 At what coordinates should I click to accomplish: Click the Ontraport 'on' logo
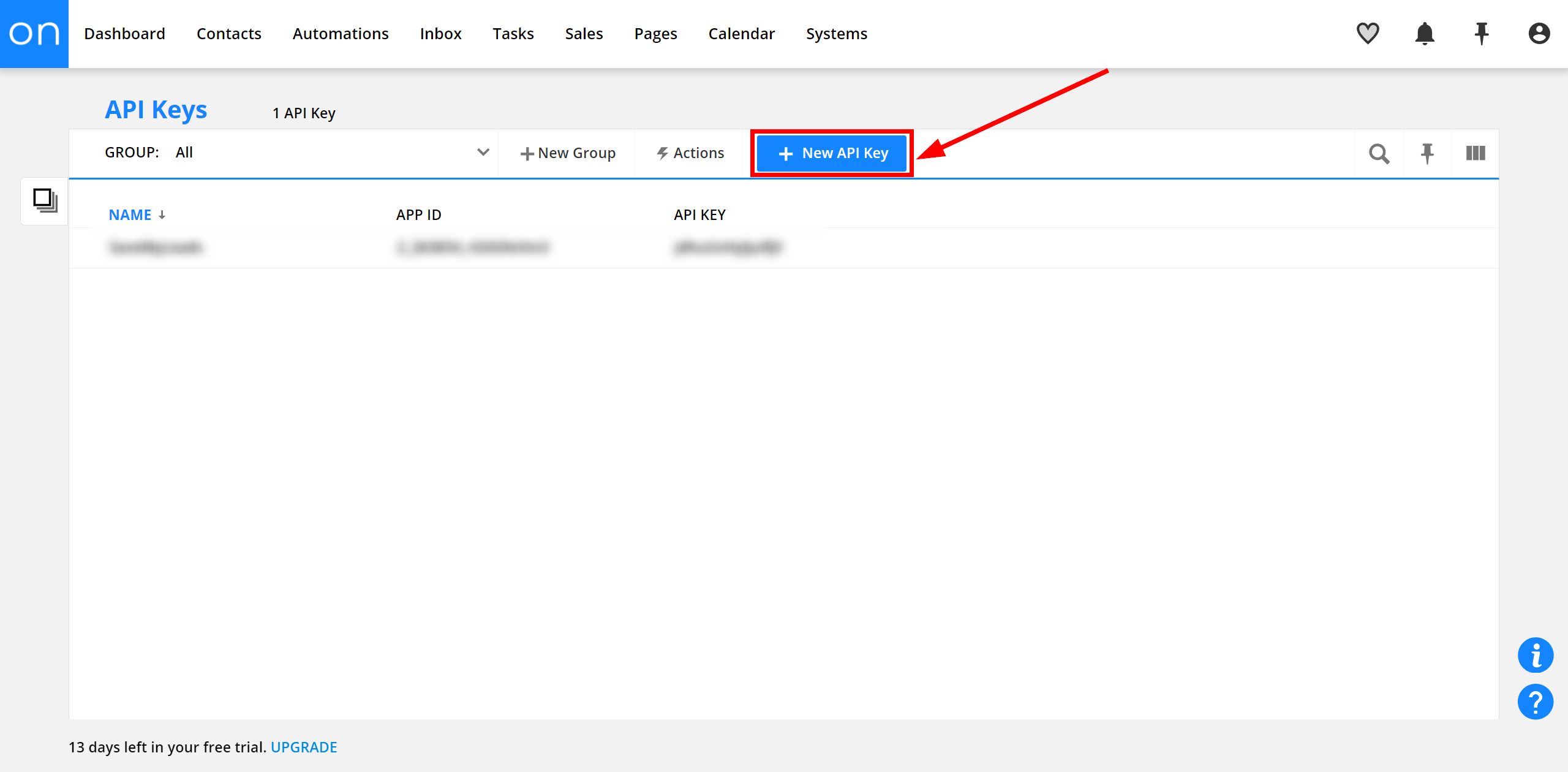click(x=34, y=34)
